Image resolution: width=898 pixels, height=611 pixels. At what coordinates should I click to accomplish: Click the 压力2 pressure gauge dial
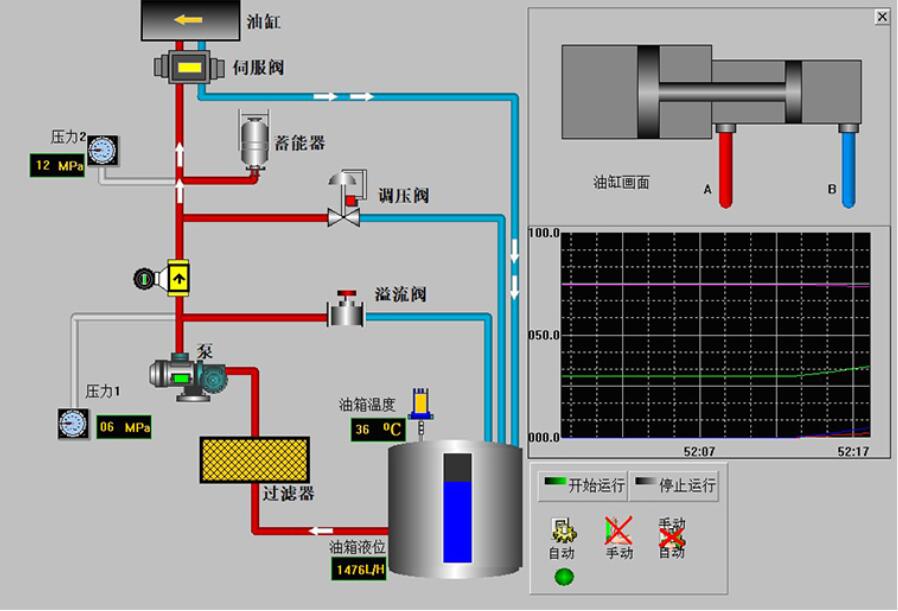(102, 150)
